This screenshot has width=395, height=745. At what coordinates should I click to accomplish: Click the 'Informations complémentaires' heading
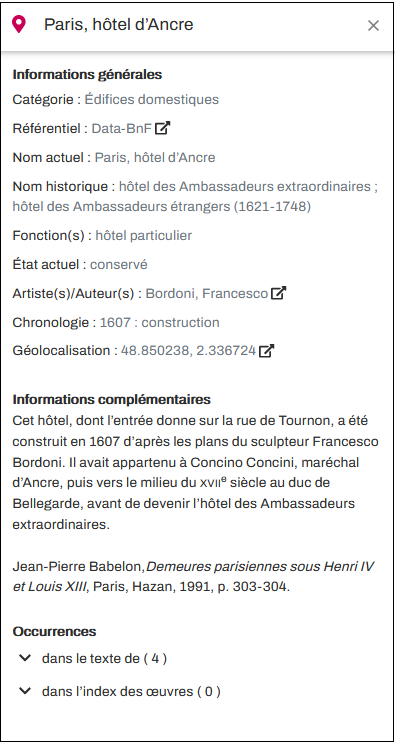pyautogui.click(x=112, y=399)
